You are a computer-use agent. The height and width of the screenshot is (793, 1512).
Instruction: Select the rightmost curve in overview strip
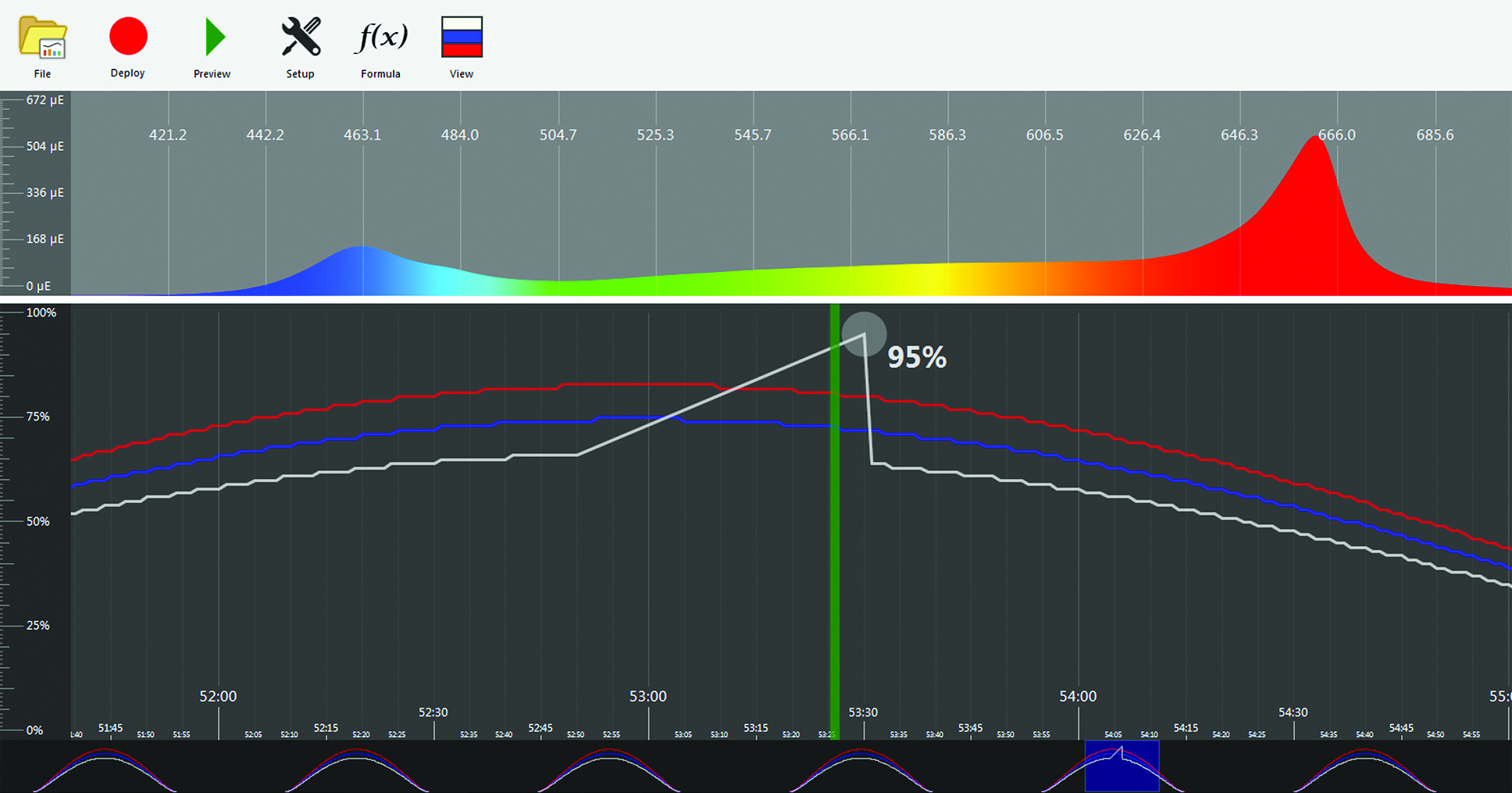click(x=1364, y=768)
